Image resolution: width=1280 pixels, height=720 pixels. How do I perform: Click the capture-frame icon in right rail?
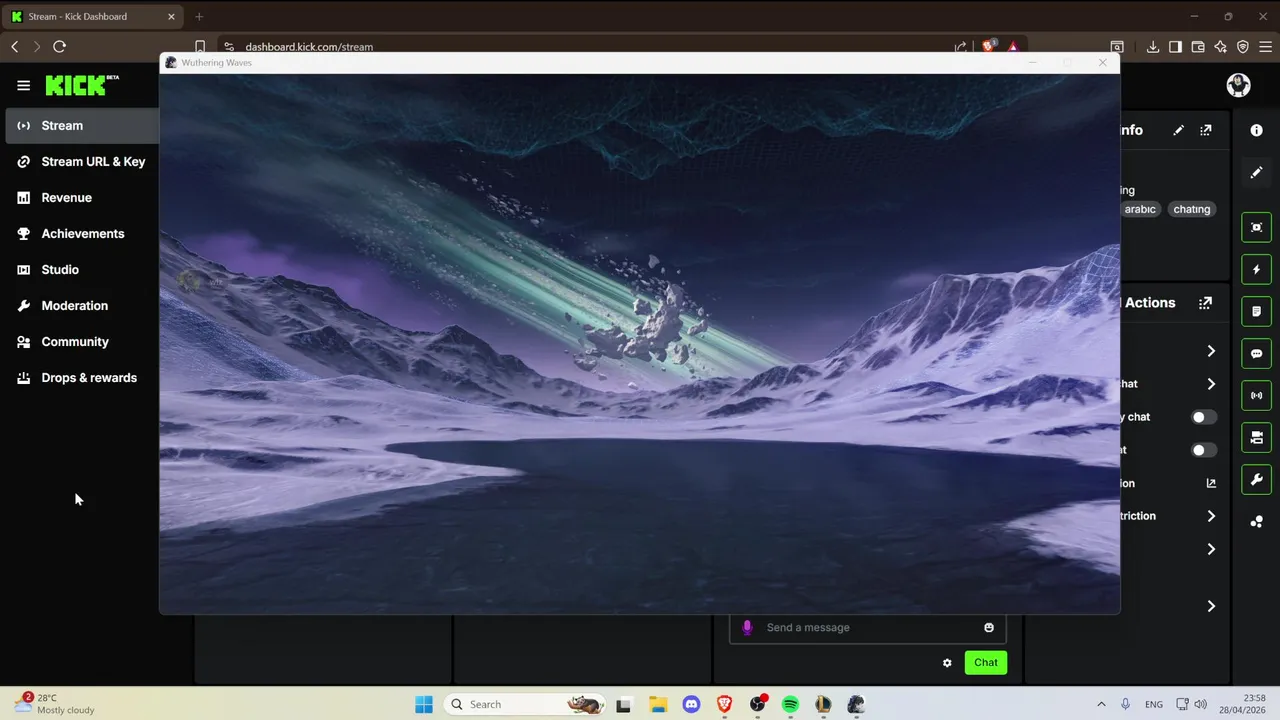1257,228
